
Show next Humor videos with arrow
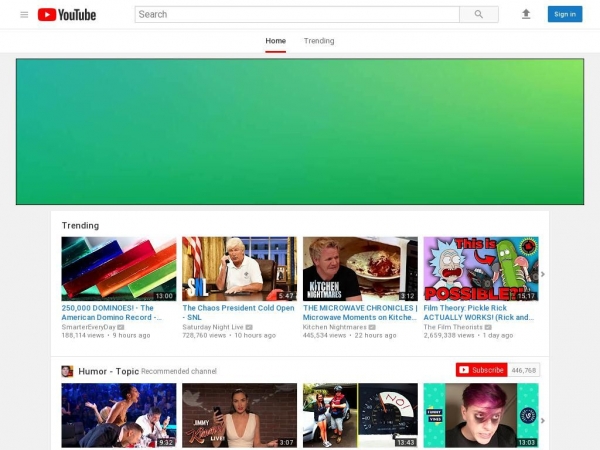[543, 421]
